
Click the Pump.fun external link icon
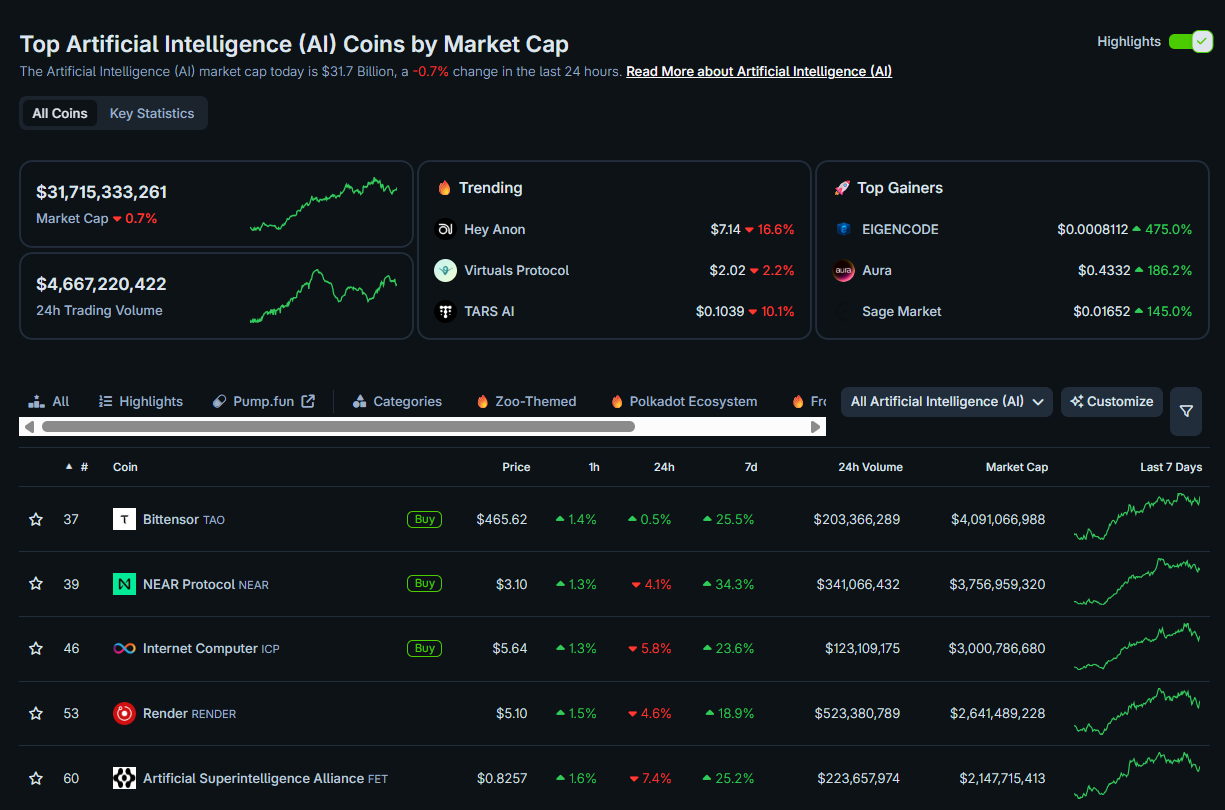[x=308, y=401]
